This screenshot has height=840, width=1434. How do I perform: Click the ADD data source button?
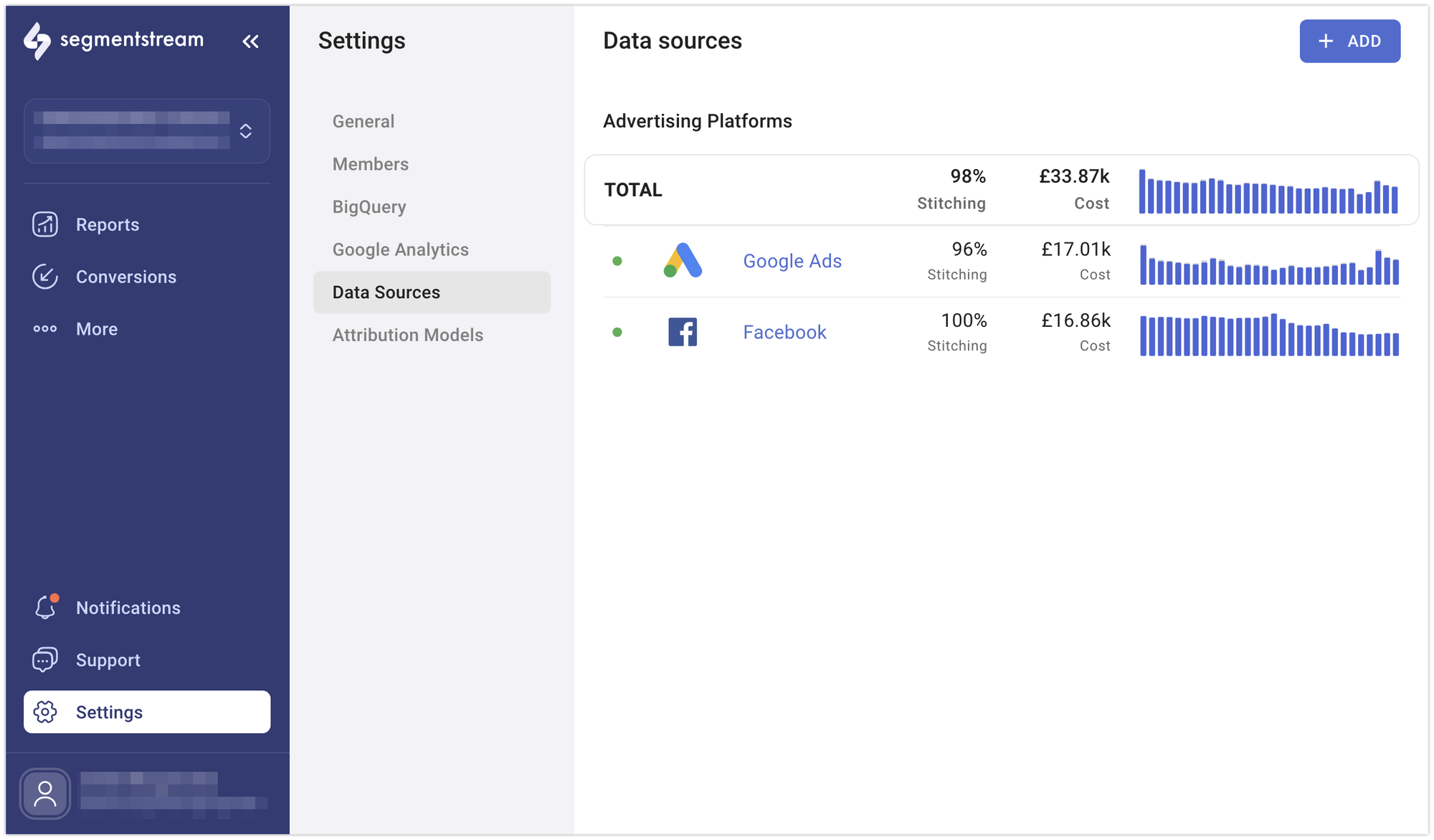point(1350,41)
